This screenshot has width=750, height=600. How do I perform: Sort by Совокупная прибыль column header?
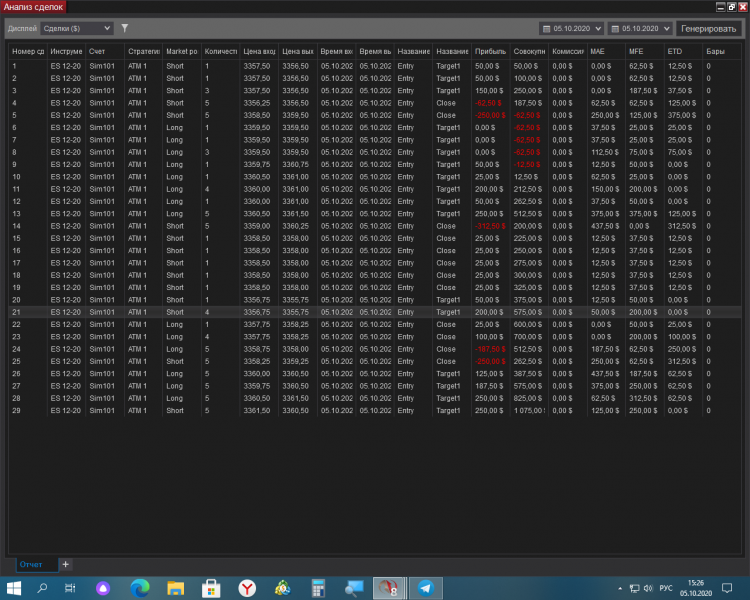click(x=529, y=51)
